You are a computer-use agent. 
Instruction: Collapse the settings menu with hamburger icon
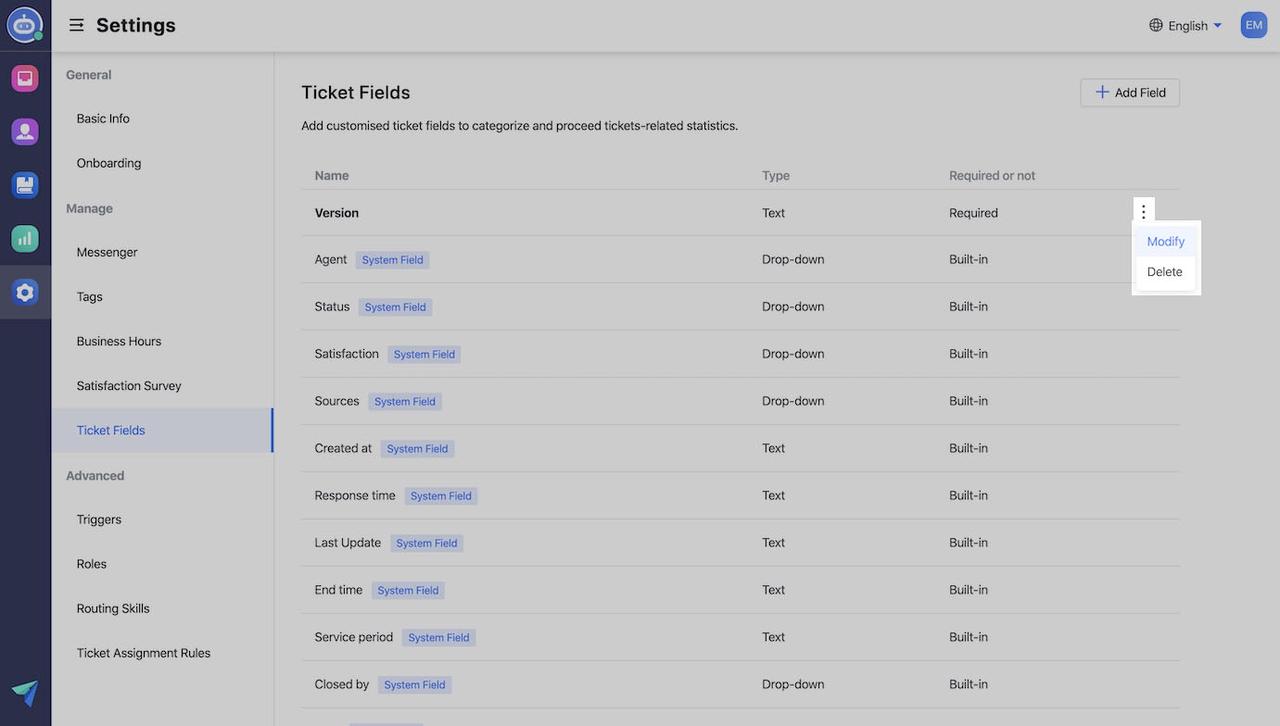point(76,25)
